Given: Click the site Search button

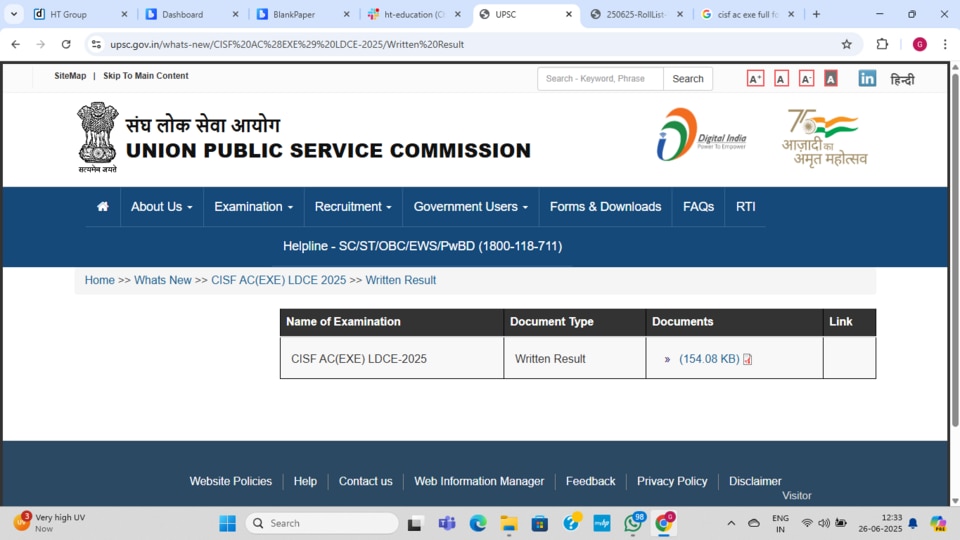Looking at the screenshot, I should 688,78.
